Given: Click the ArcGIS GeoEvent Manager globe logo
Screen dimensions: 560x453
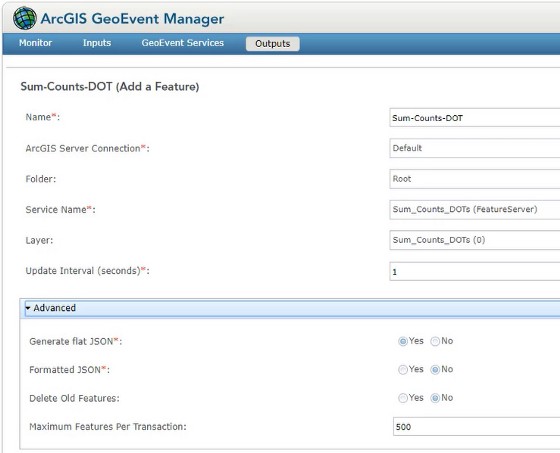Looking at the screenshot, I should tap(25, 18).
